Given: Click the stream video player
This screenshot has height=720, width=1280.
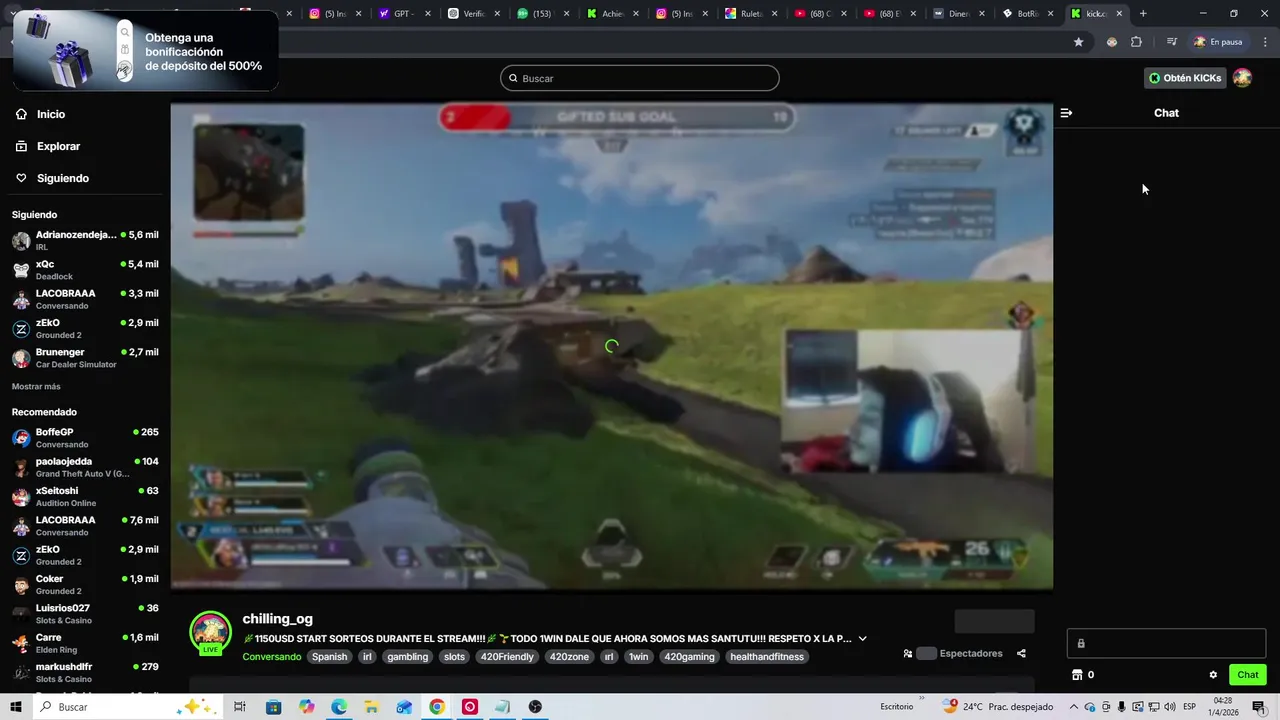Looking at the screenshot, I should tap(612, 346).
